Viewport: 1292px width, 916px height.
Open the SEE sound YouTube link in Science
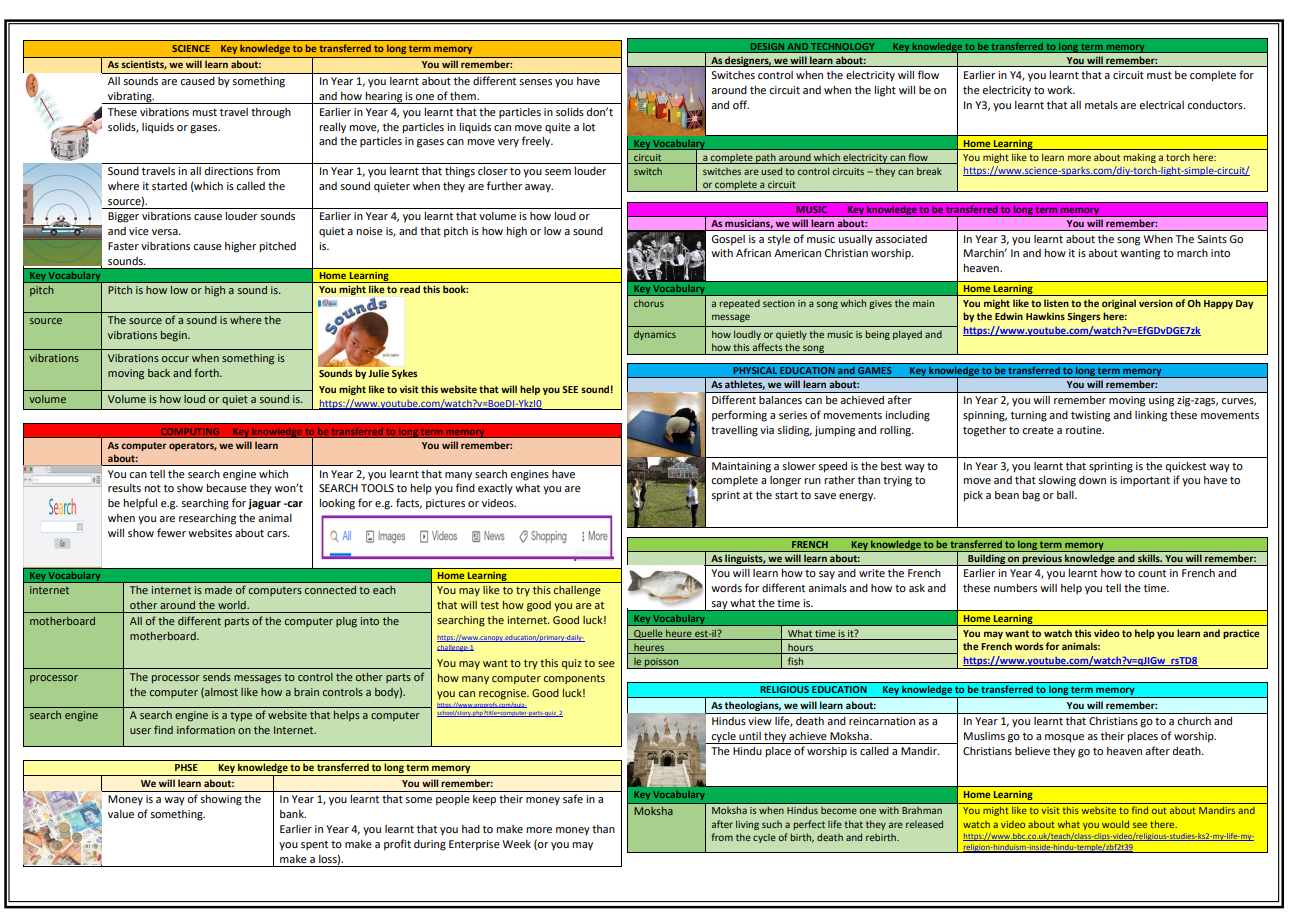pyautogui.click(x=430, y=404)
